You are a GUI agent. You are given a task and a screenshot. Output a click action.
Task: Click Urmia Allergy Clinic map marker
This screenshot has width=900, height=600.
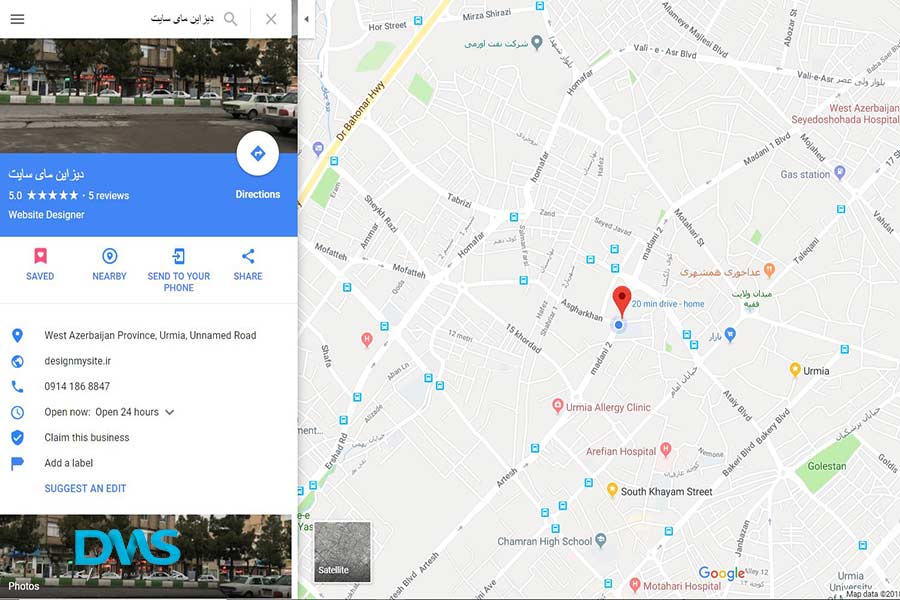(x=557, y=406)
